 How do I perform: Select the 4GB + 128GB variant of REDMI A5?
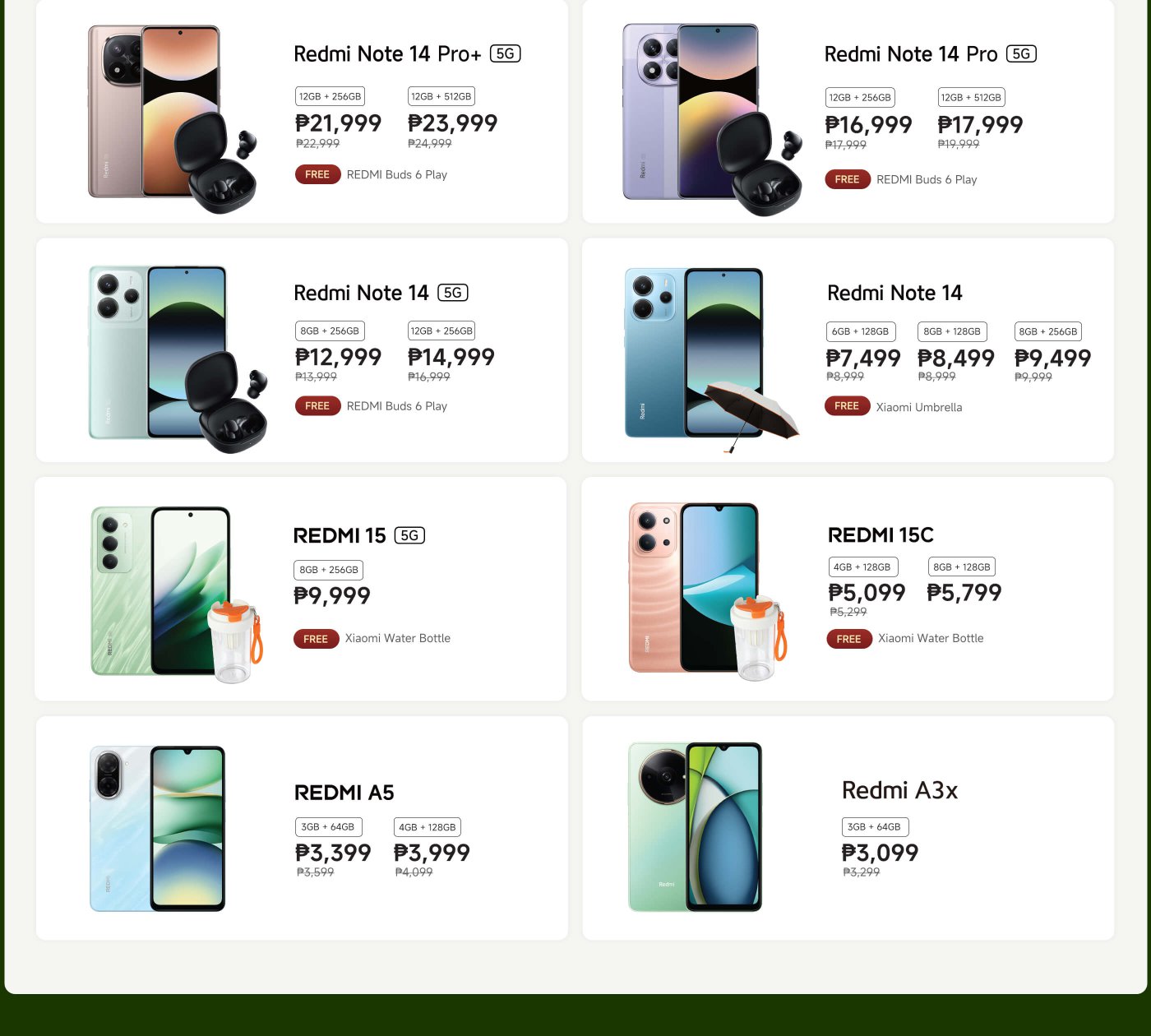428,827
